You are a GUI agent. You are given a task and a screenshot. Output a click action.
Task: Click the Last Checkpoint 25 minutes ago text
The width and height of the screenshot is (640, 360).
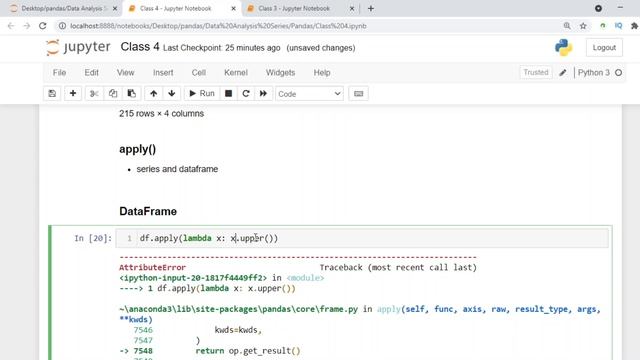[222, 48]
